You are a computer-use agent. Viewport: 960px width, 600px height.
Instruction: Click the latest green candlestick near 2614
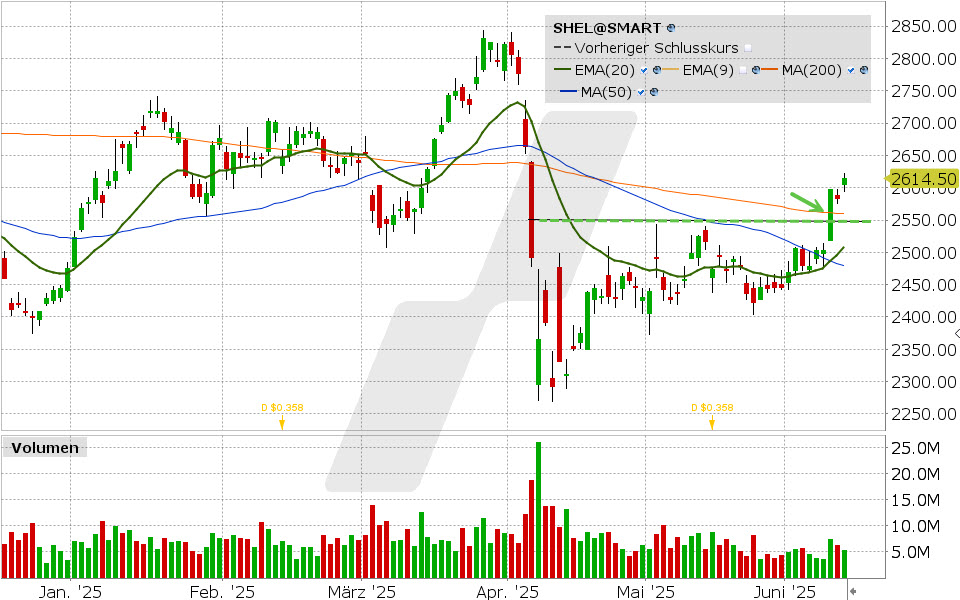(845, 180)
